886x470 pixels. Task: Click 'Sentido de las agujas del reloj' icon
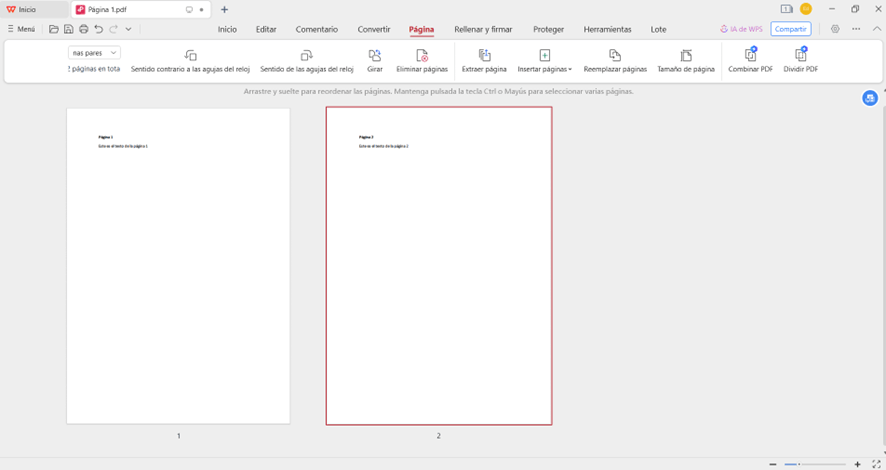coord(307,56)
